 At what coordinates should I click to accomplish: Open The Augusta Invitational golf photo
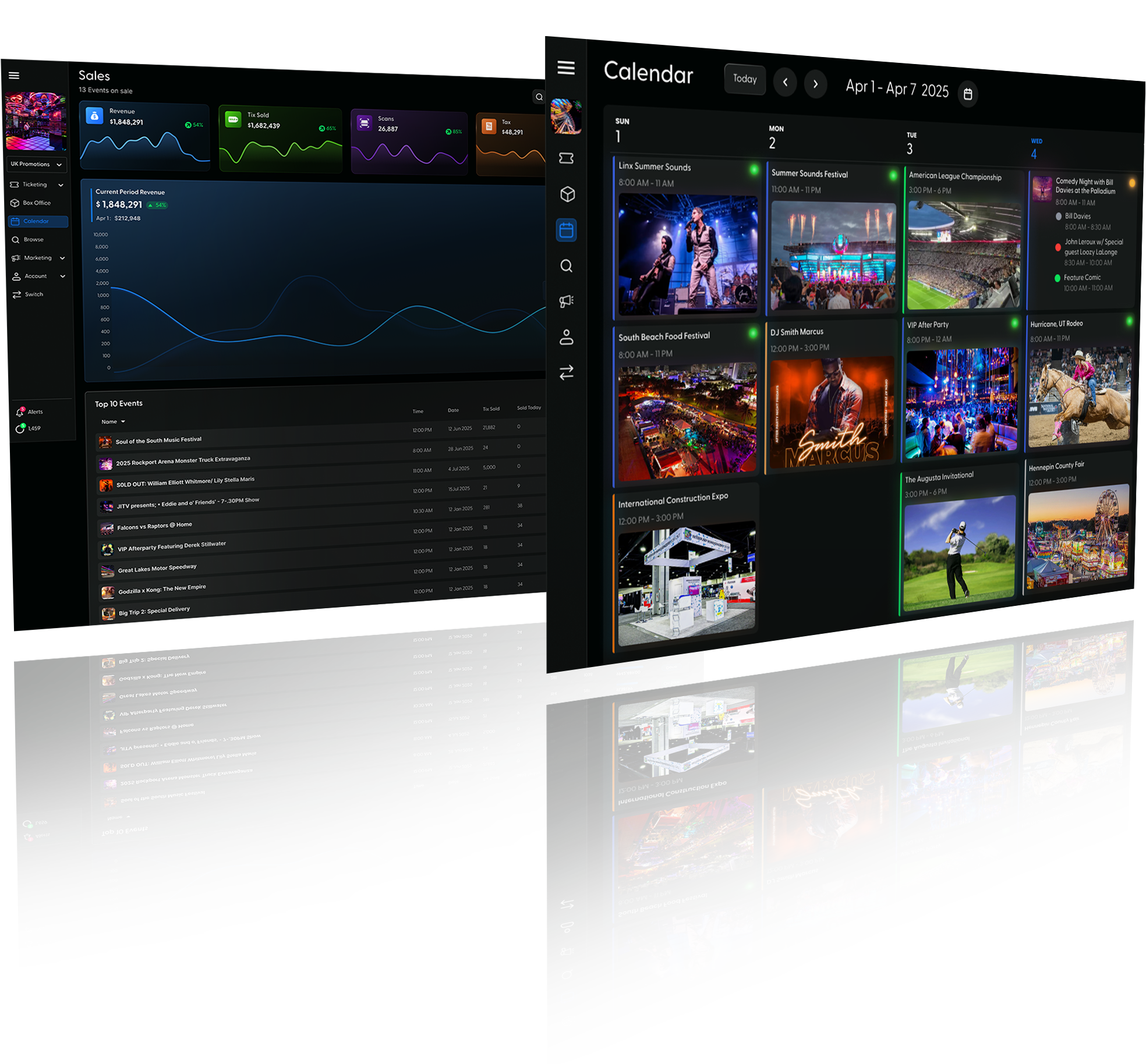click(960, 553)
